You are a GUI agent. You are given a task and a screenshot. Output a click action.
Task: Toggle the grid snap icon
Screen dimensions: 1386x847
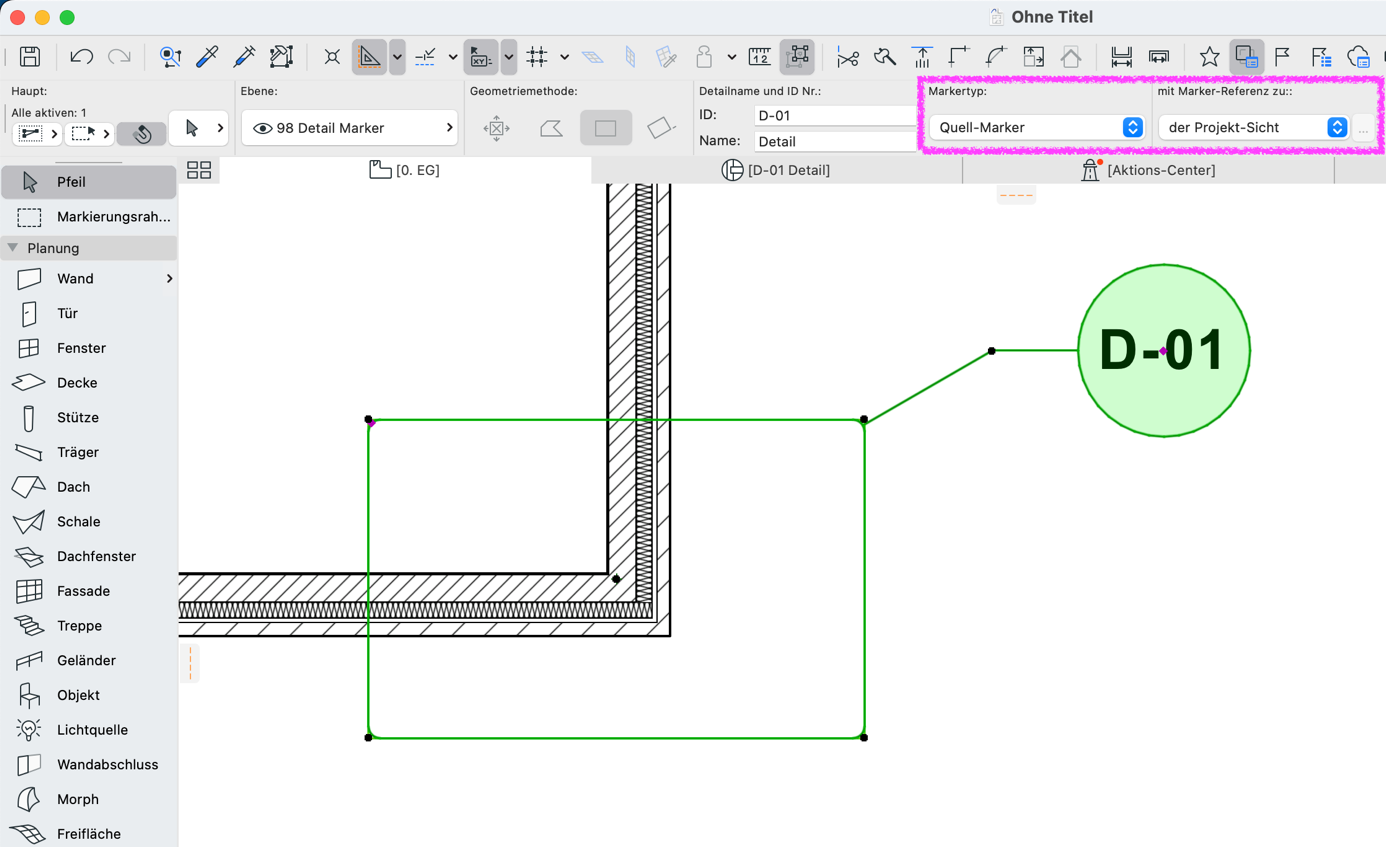tap(537, 57)
